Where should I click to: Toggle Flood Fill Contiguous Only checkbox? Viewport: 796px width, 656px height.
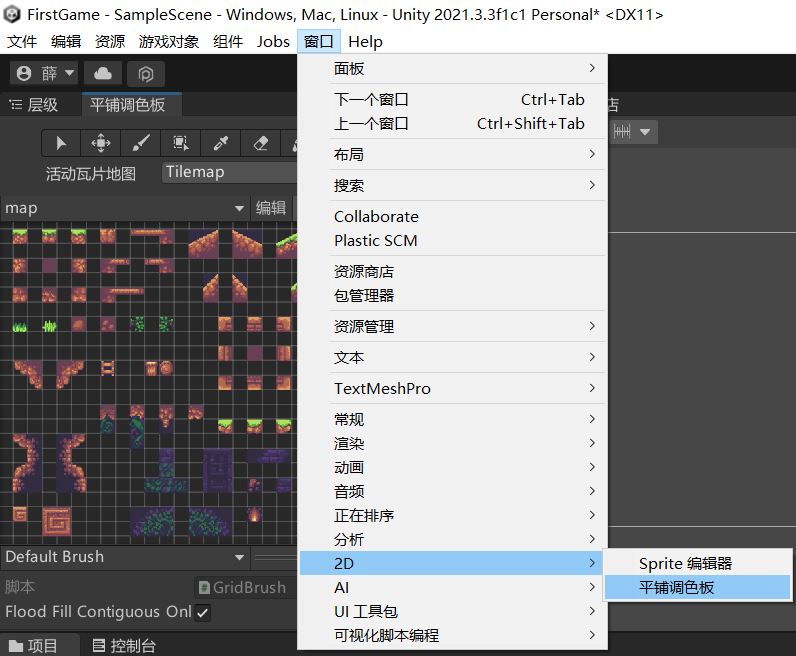tap(202, 612)
